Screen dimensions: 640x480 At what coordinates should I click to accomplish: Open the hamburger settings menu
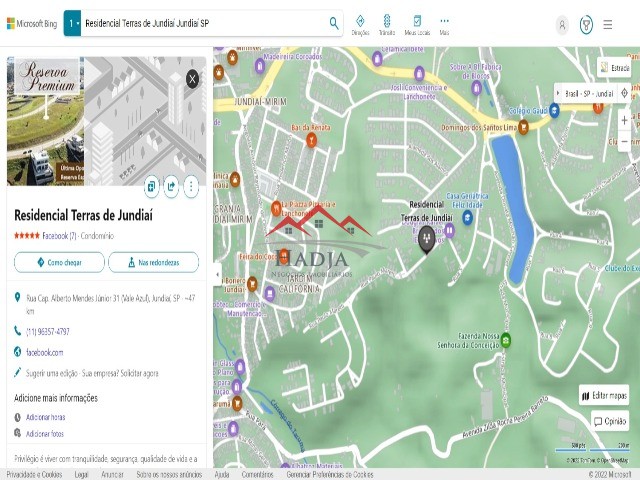[x=608, y=24]
